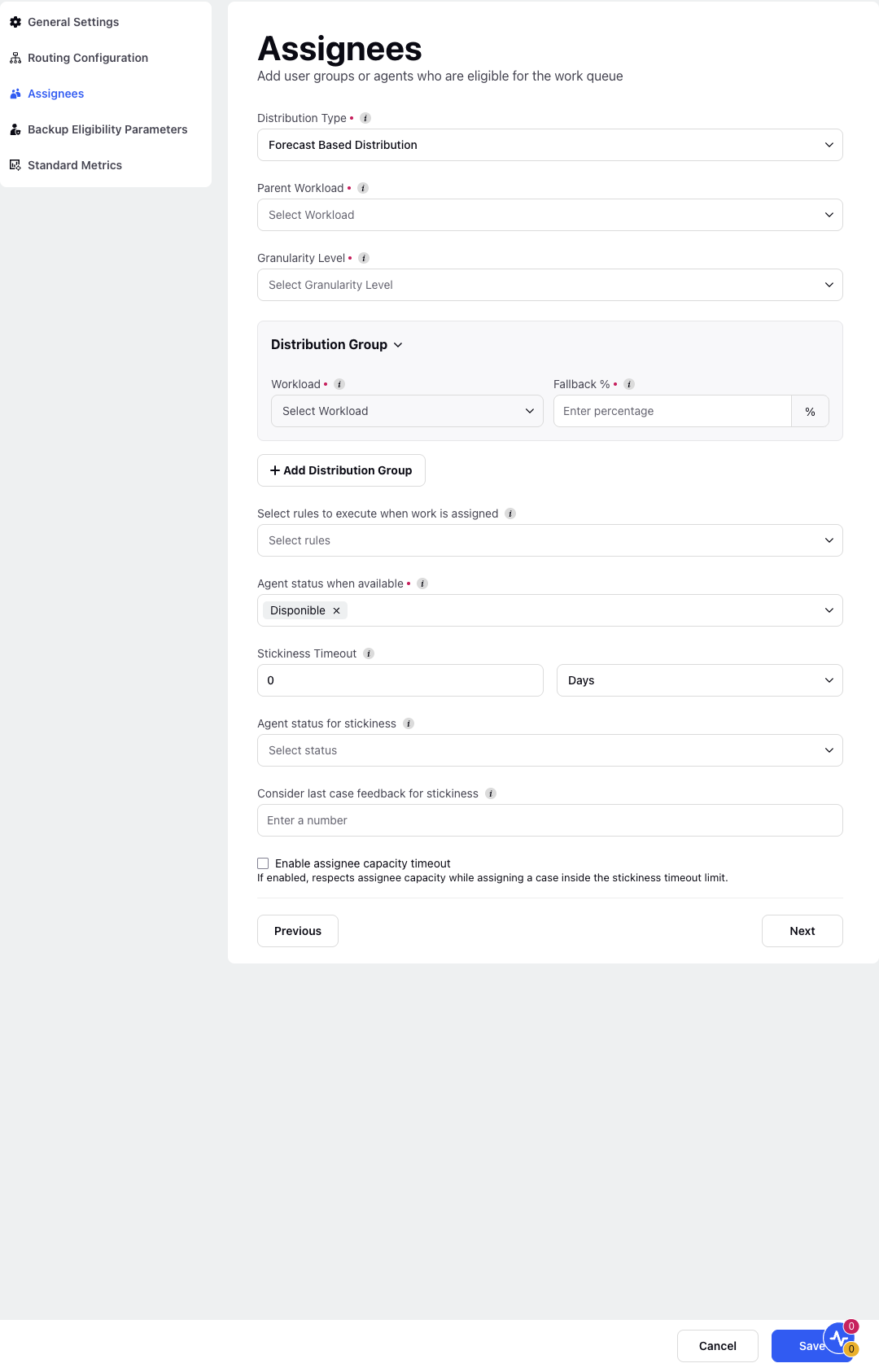Click info icon next to Stickiness Timeout

pos(369,653)
